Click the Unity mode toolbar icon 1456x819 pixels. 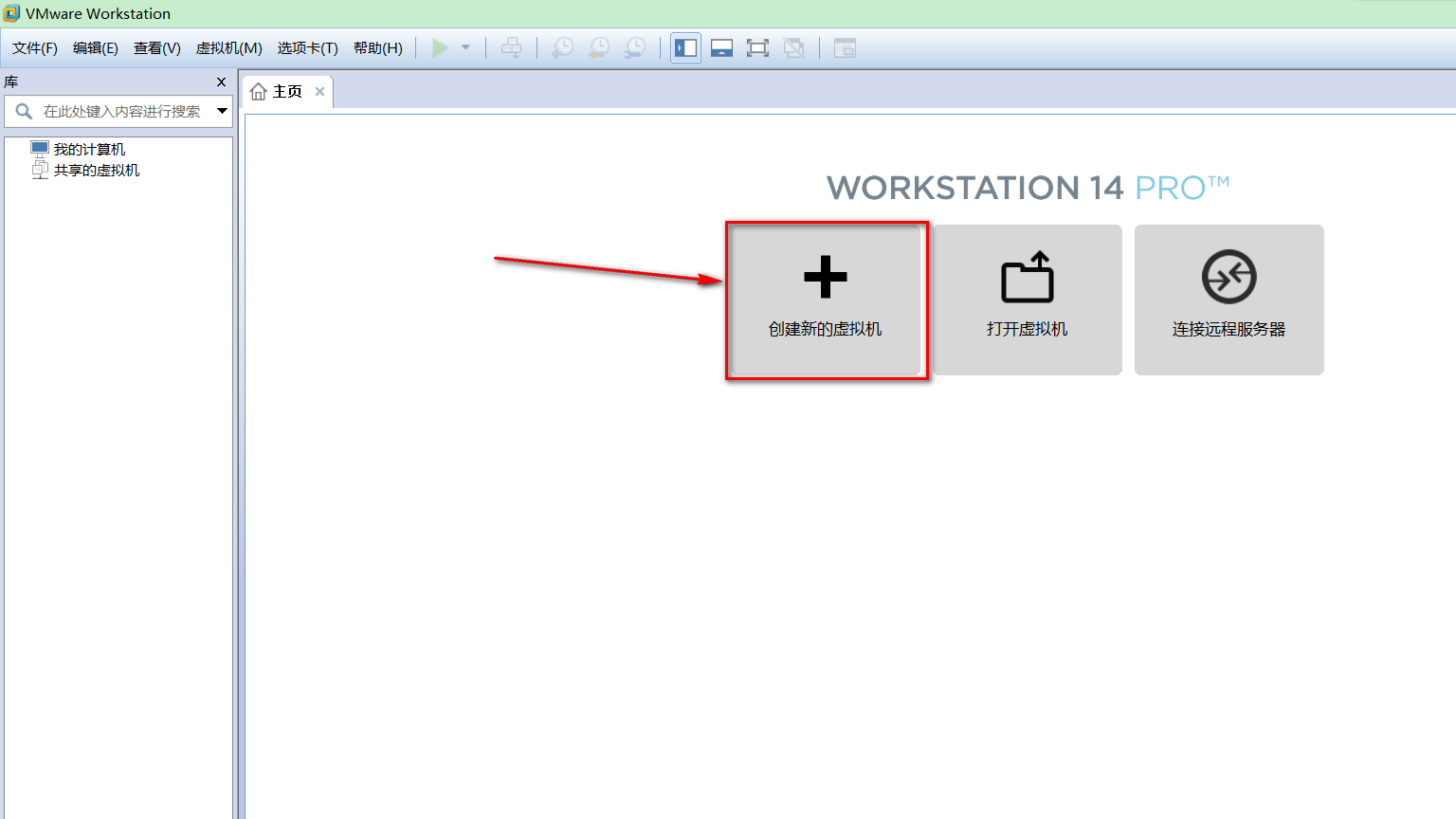[794, 47]
